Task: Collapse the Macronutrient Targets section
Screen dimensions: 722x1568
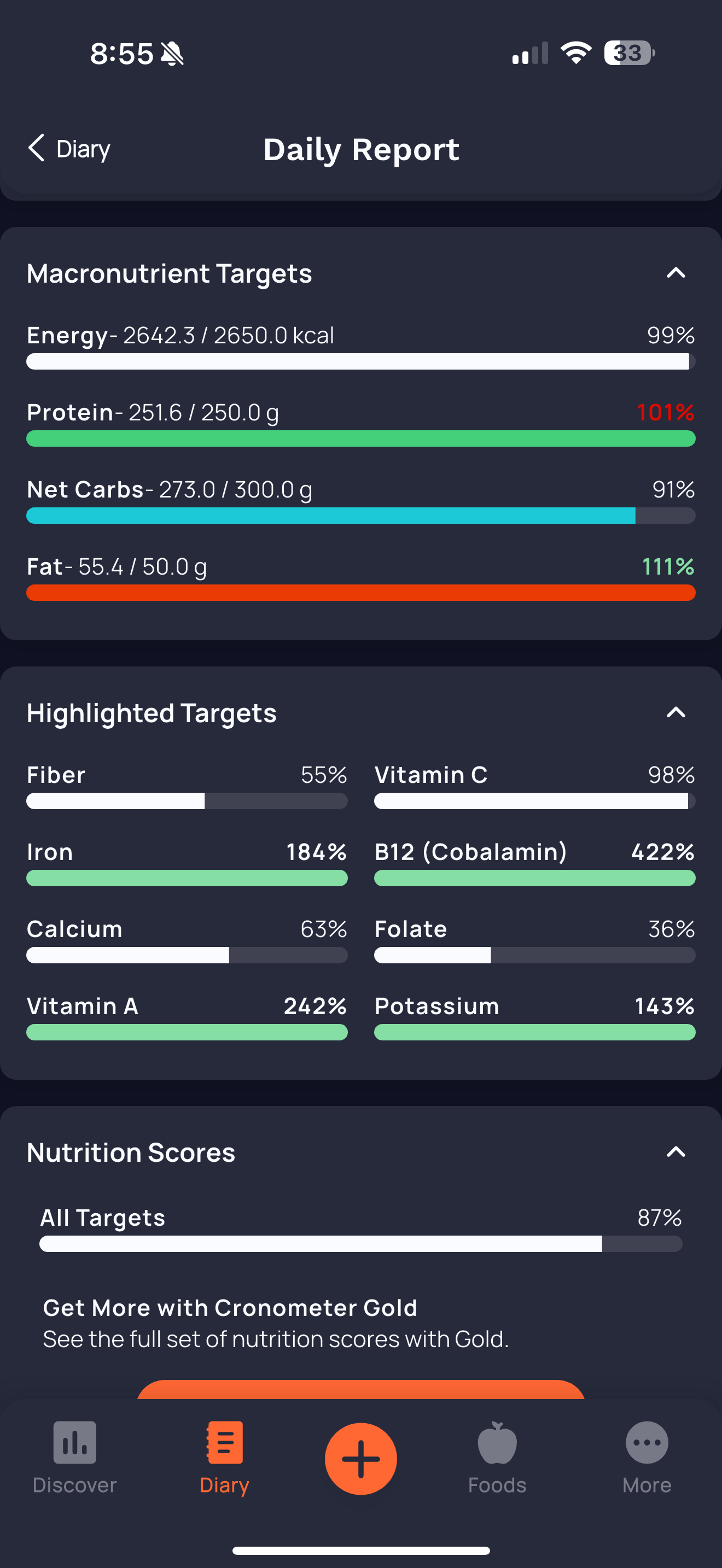Action: tap(676, 273)
